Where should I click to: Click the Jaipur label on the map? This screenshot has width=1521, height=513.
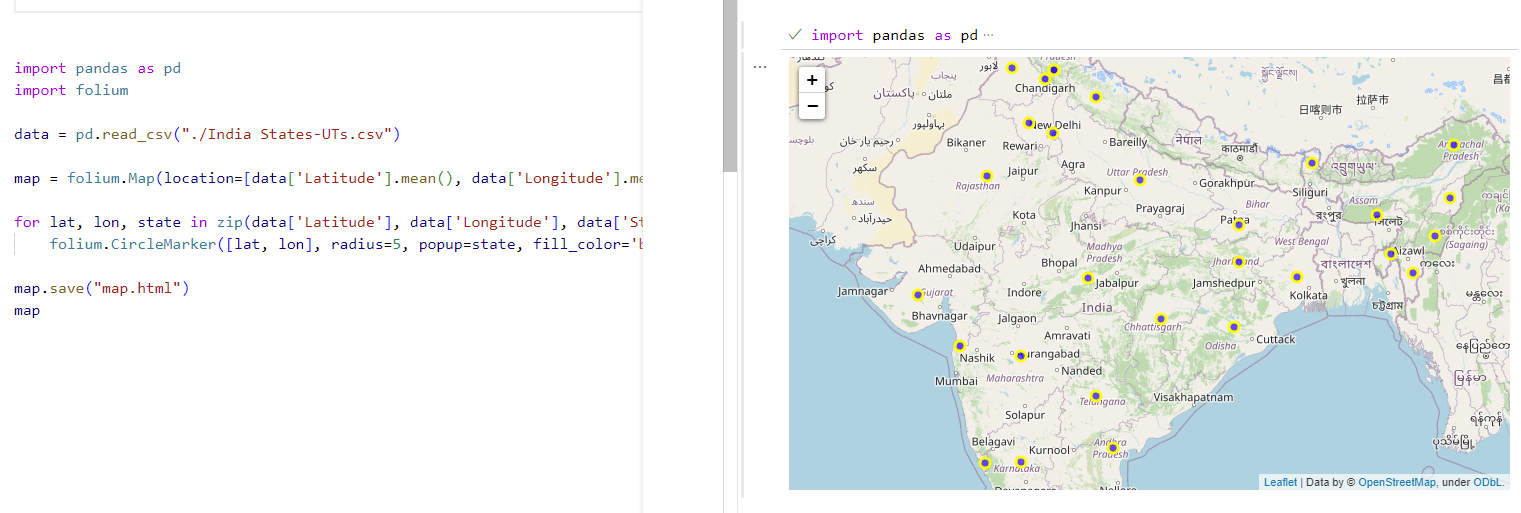1023,171
